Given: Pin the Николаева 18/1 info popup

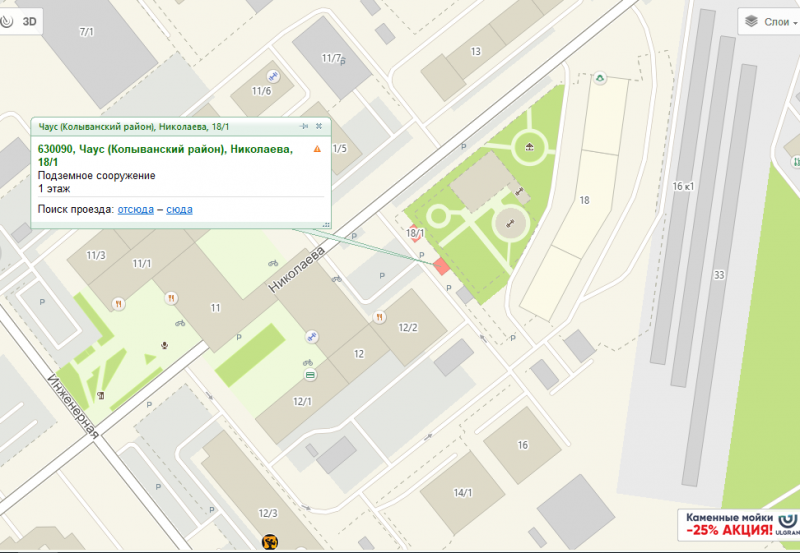Looking at the screenshot, I should coord(304,127).
